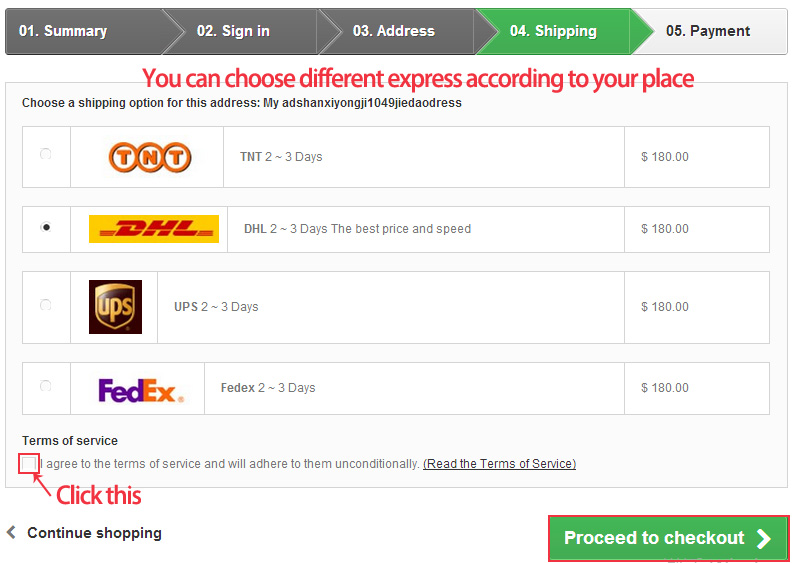The width and height of the screenshot is (800, 563).
Task: Click the arrow on Proceed to checkout
Action: point(763,538)
